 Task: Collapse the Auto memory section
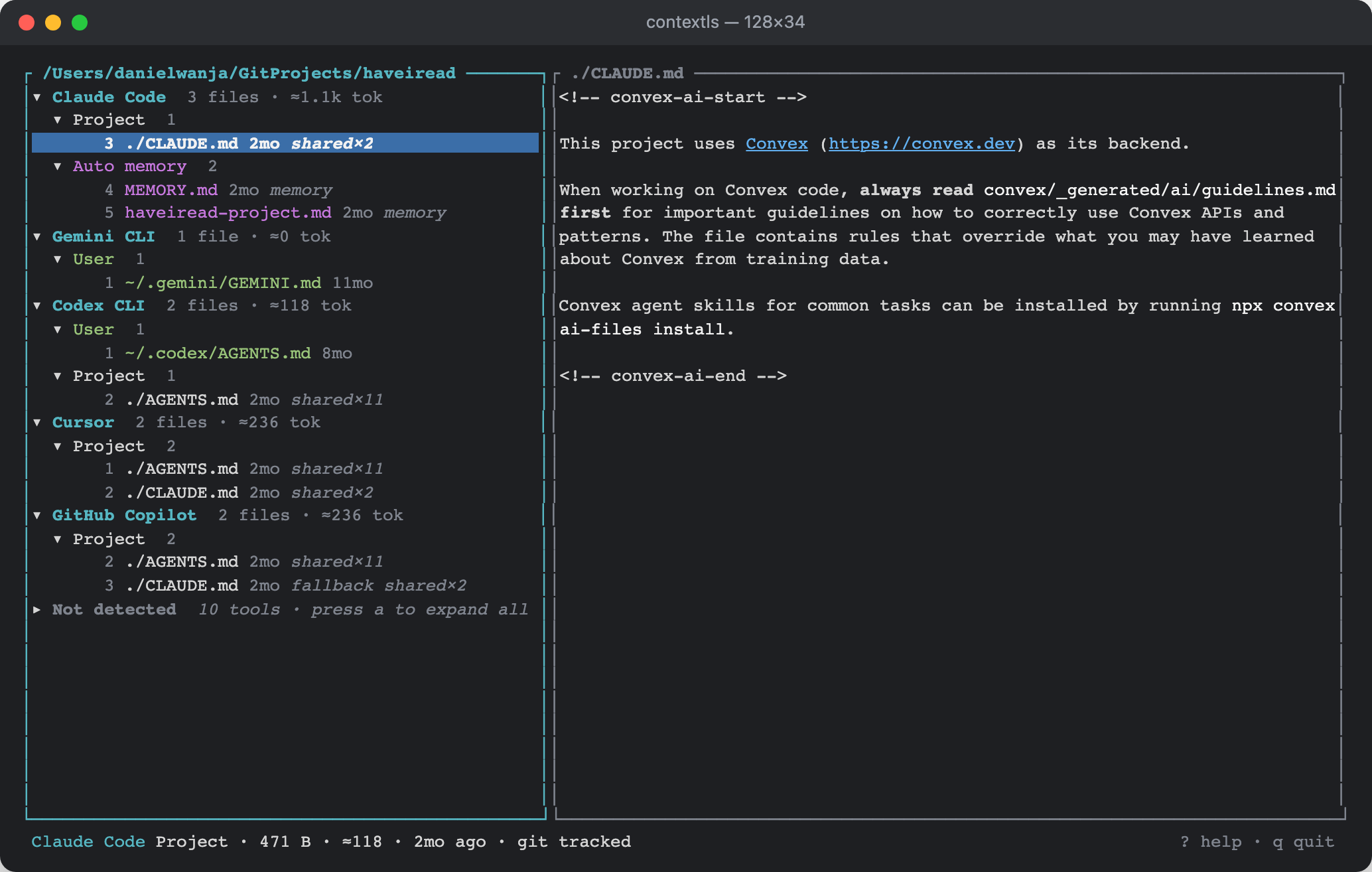tap(58, 167)
